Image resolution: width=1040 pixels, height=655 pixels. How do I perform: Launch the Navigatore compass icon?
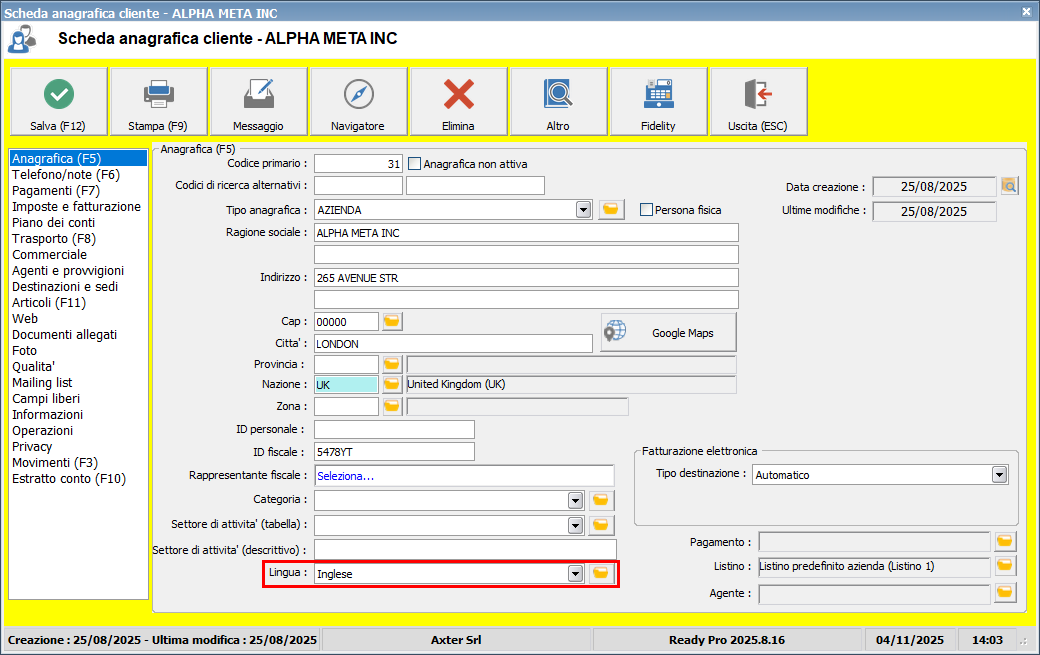[x=358, y=94]
